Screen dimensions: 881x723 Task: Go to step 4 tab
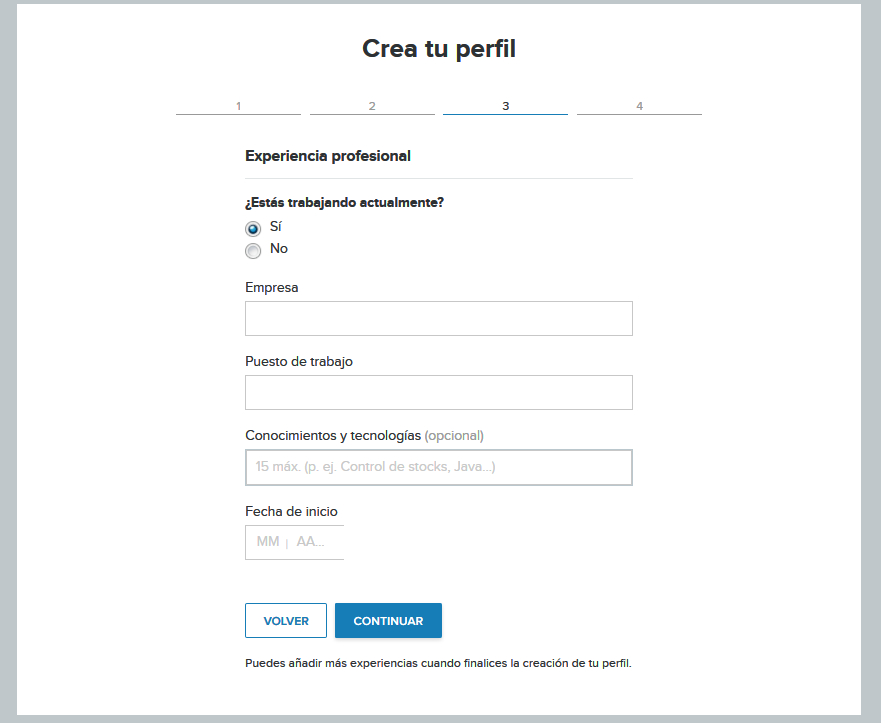coord(639,106)
